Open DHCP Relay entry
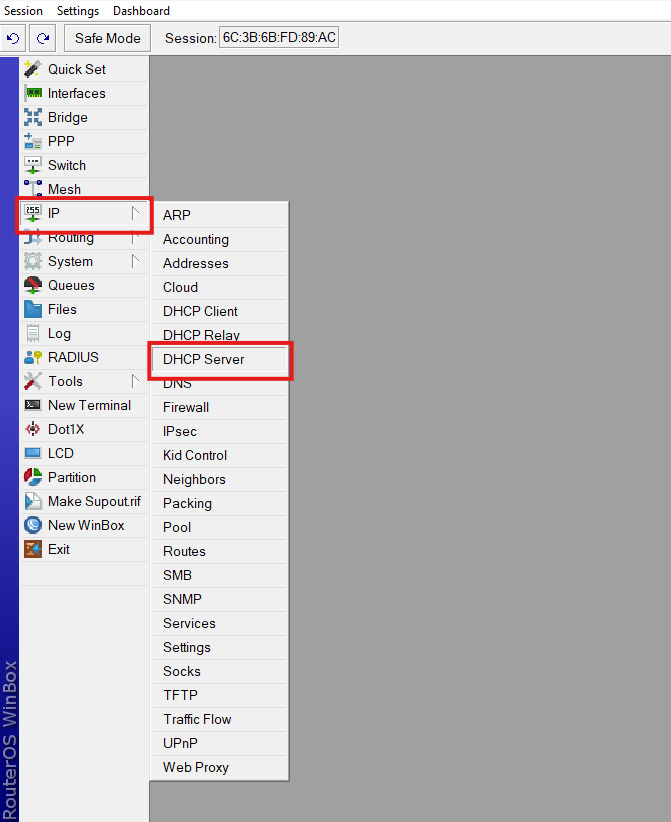Screen dimensions: 671x822 220,334
